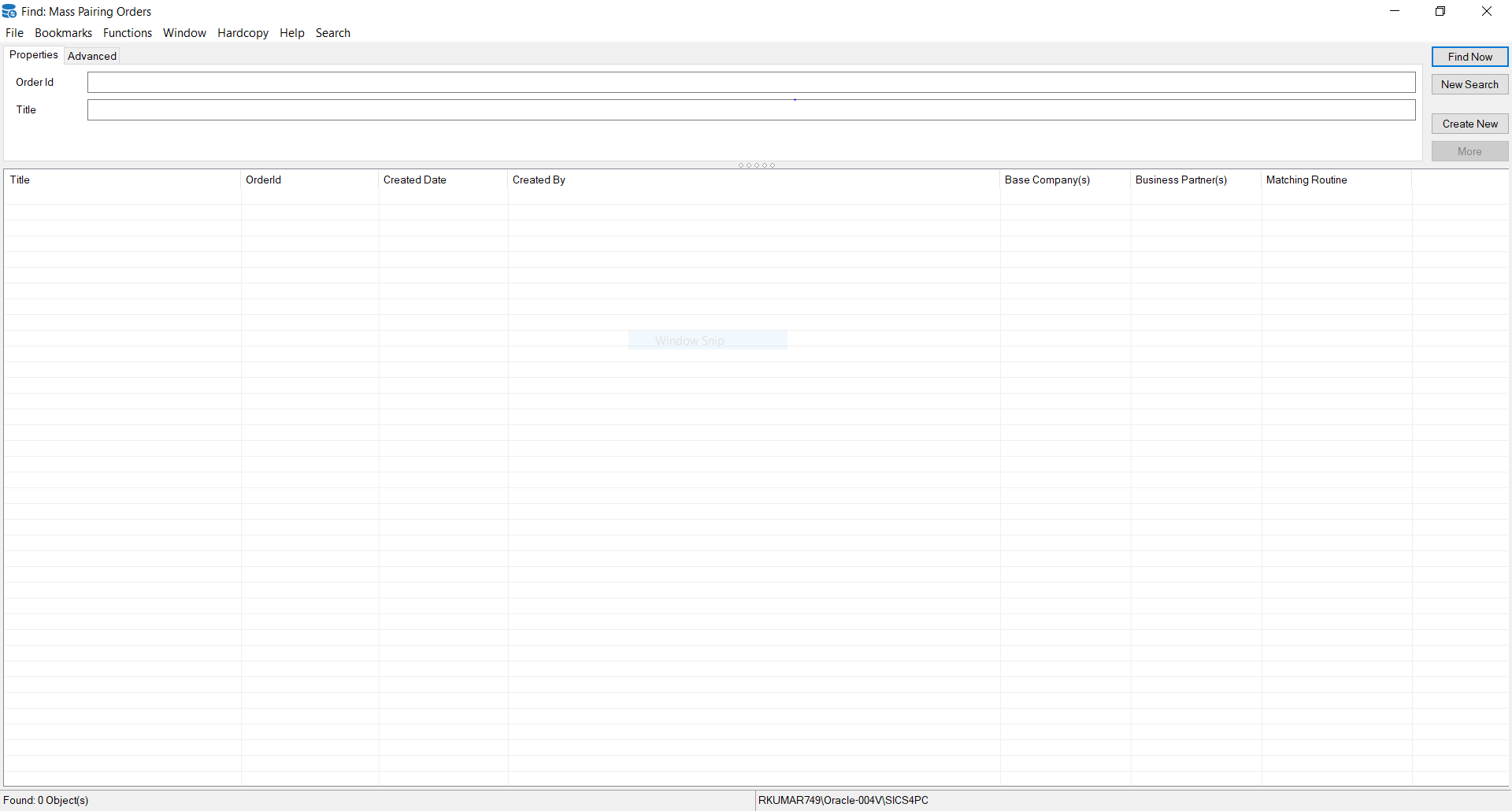Click the Found: 0 Object(s) status bar area

[x=46, y=800]
